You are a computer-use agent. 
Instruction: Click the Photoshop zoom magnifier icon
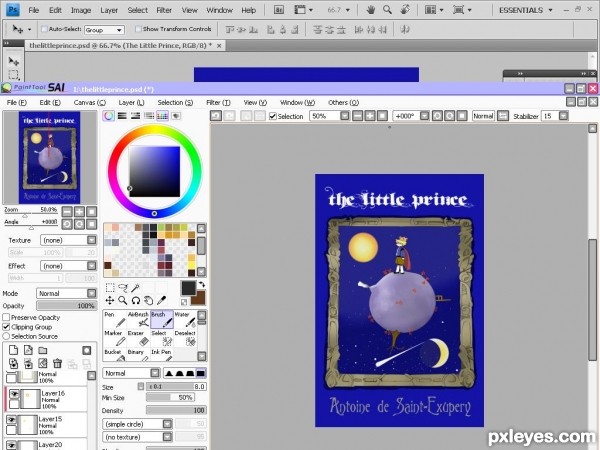pos(387,10)
